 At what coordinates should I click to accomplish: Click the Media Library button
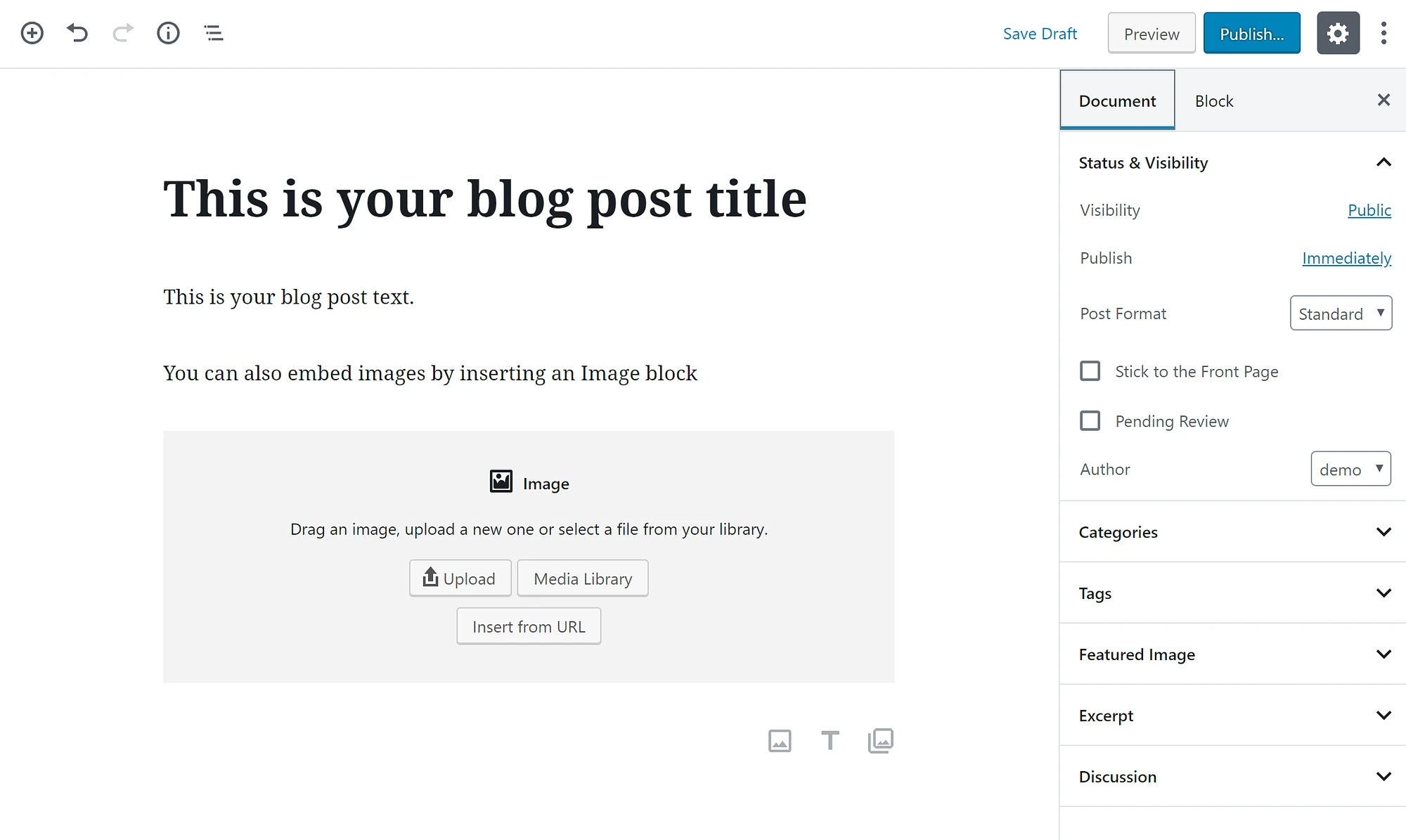click(582, 578)
